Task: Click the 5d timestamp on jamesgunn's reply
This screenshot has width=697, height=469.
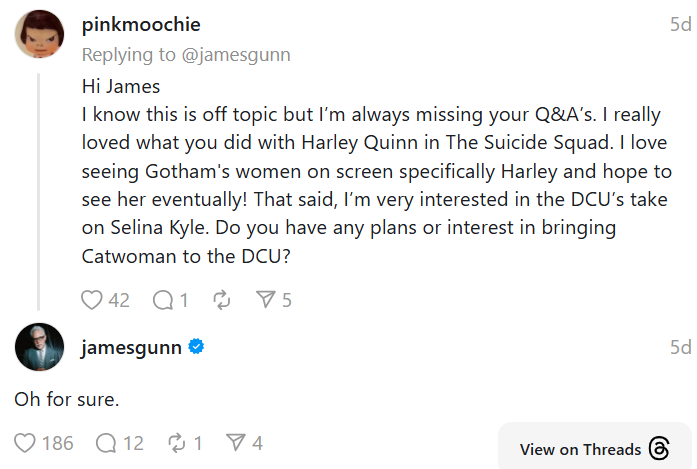Action: point(680,347)
